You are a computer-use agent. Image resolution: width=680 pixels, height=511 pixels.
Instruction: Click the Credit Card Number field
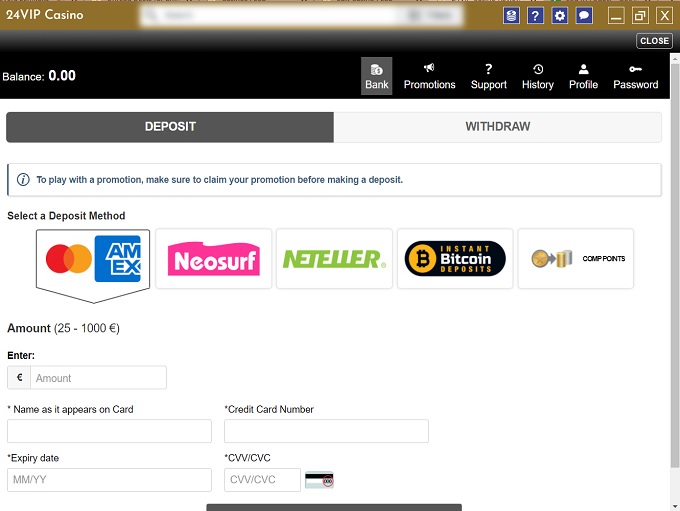[x=326, y=431]
